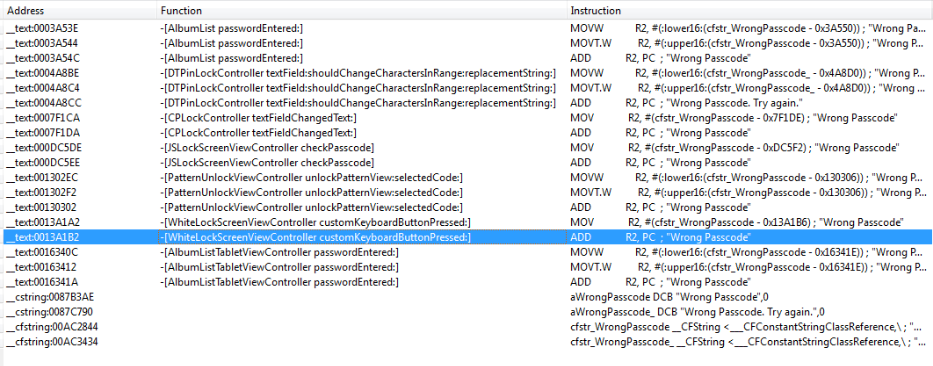Select the JSLockScreenViewController row at 000DC5EE
This screenshot has width=933, height=366.
click(x=466, y=162)
